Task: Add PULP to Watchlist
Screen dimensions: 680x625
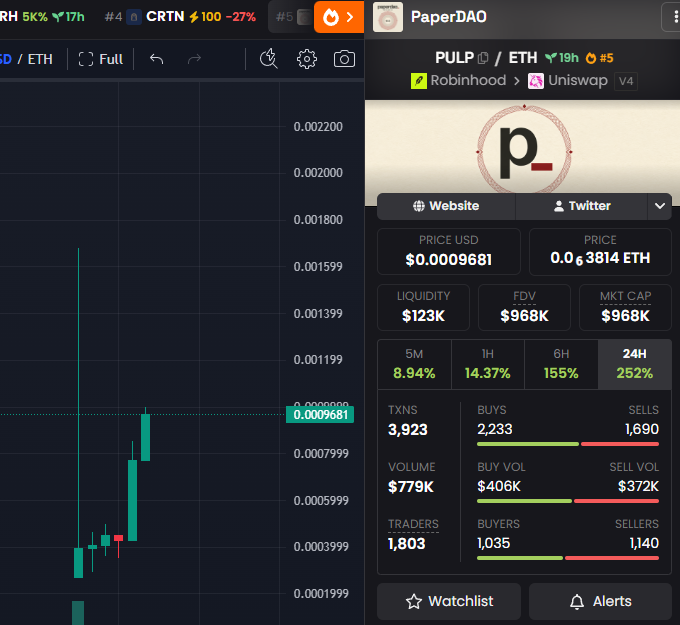Action: [449, 601]
